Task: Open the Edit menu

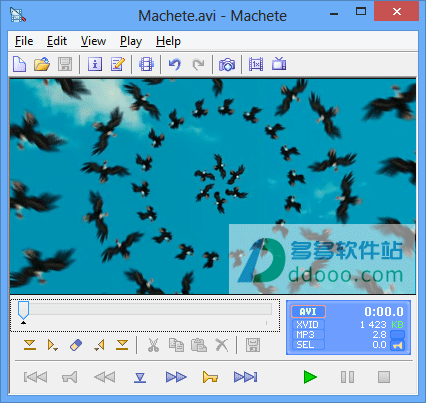Action: pos(57,41)
